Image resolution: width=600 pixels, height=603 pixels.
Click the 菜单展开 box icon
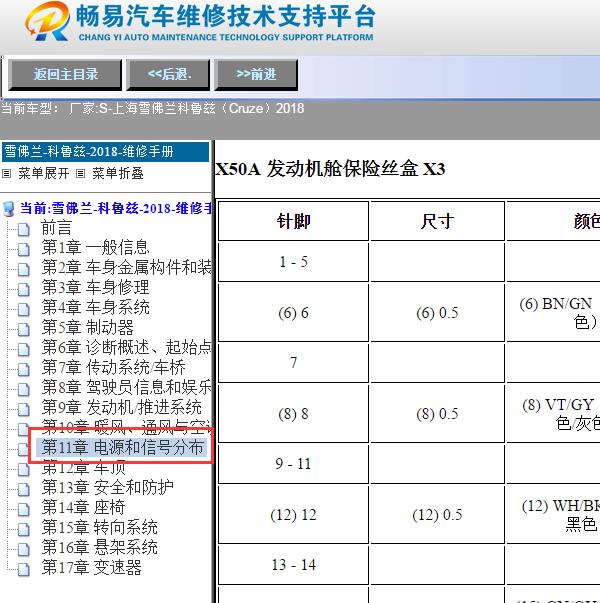(7, 174)
